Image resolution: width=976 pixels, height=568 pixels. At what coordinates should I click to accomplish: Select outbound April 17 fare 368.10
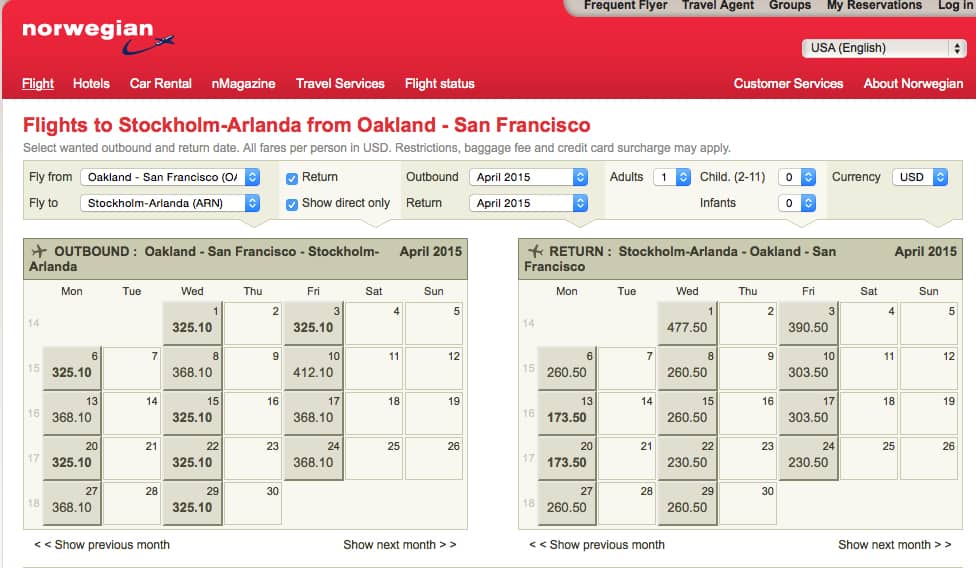pyautogui.click(x=313, y=413)
